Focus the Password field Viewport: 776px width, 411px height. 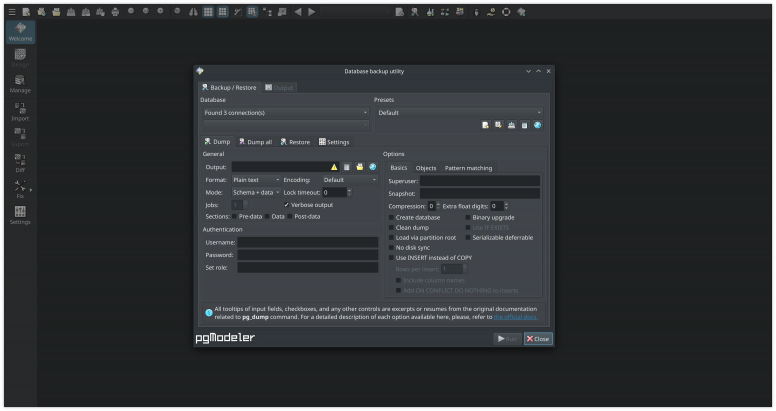pyautogui.click(x=308, y=255)
